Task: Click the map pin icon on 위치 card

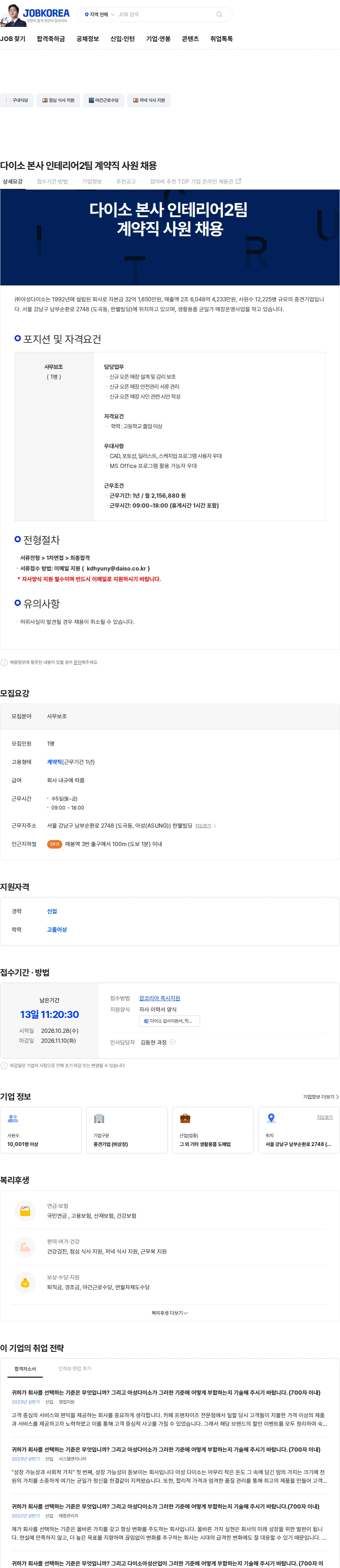Action: pyautogui.click(x=271, y=1118)
